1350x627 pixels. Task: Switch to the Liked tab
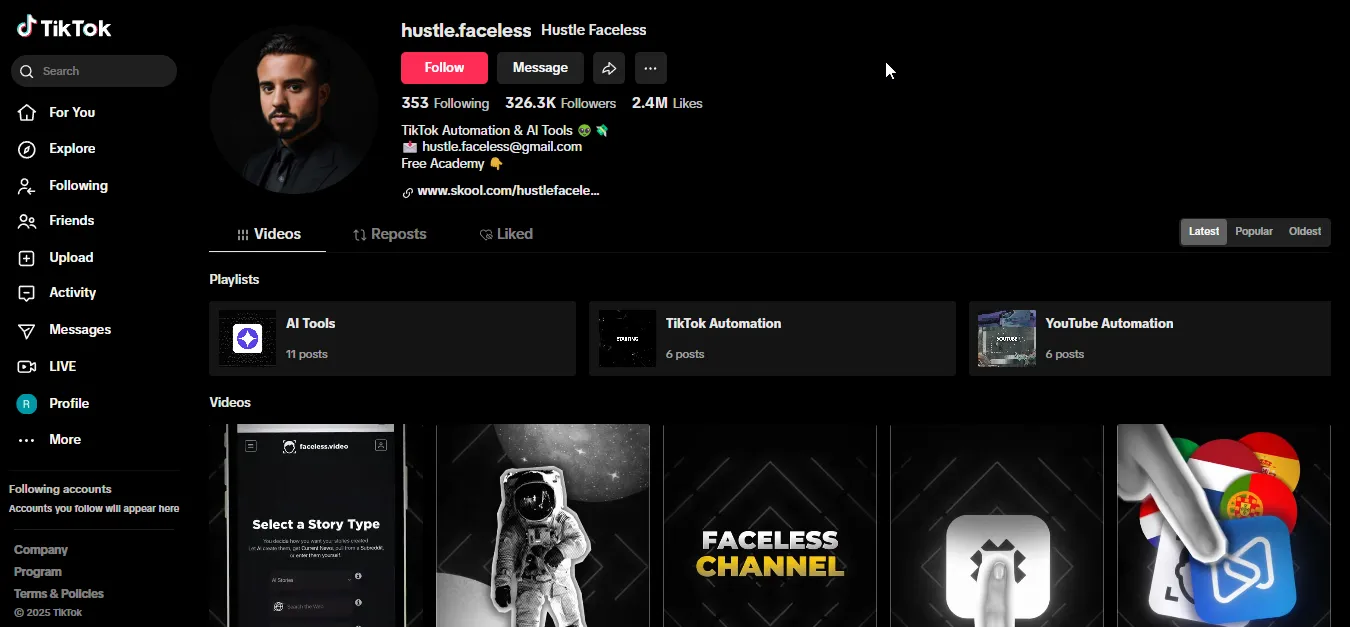click(506, 234)
